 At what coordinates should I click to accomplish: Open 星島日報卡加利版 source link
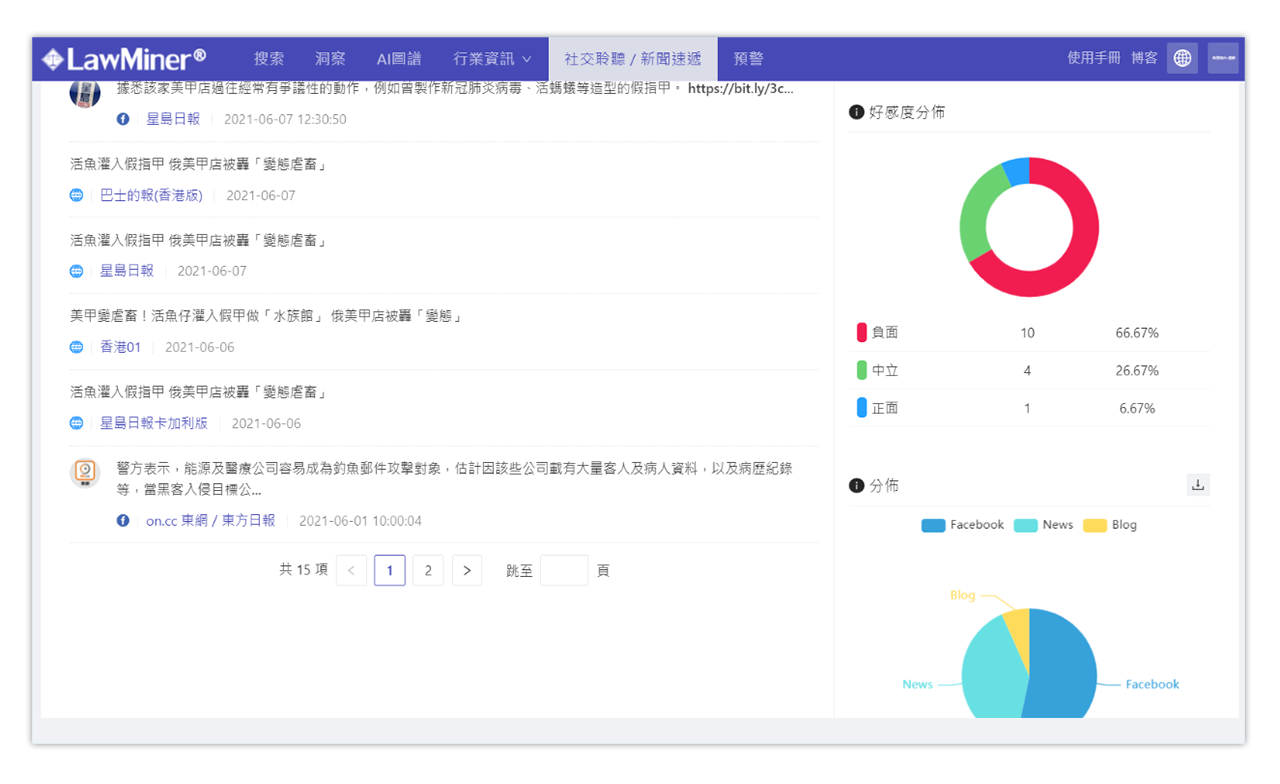pyautogui.click(x=154, y=423)
